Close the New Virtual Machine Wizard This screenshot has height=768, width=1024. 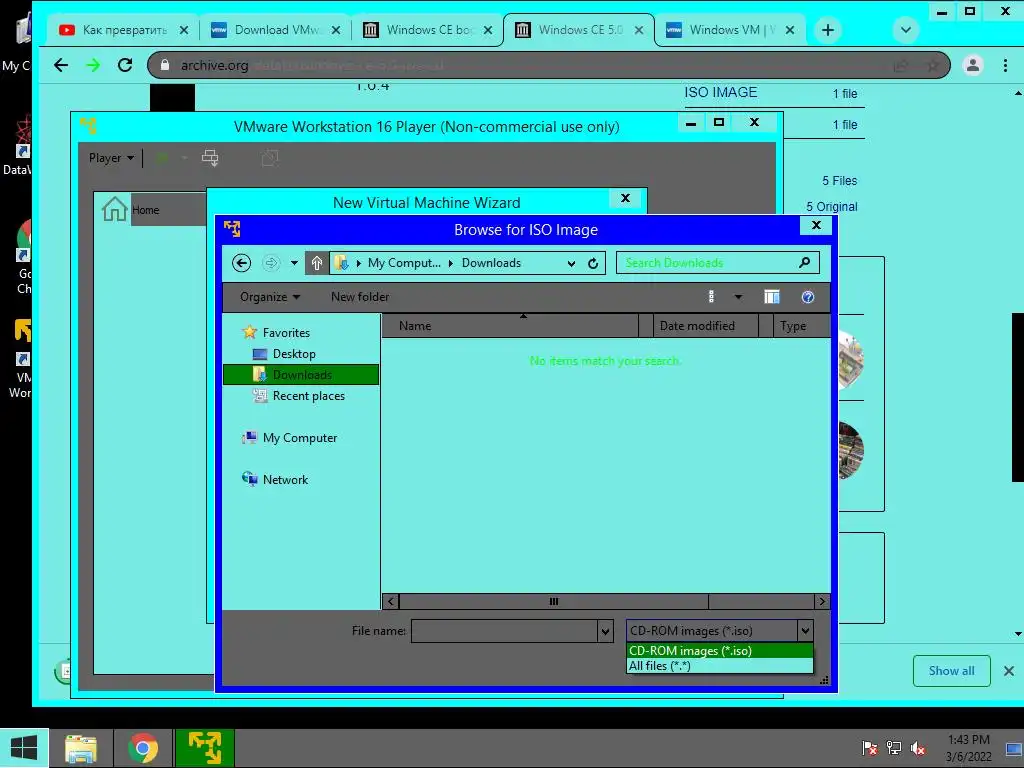pyautogui.click(x=626, y=198)
